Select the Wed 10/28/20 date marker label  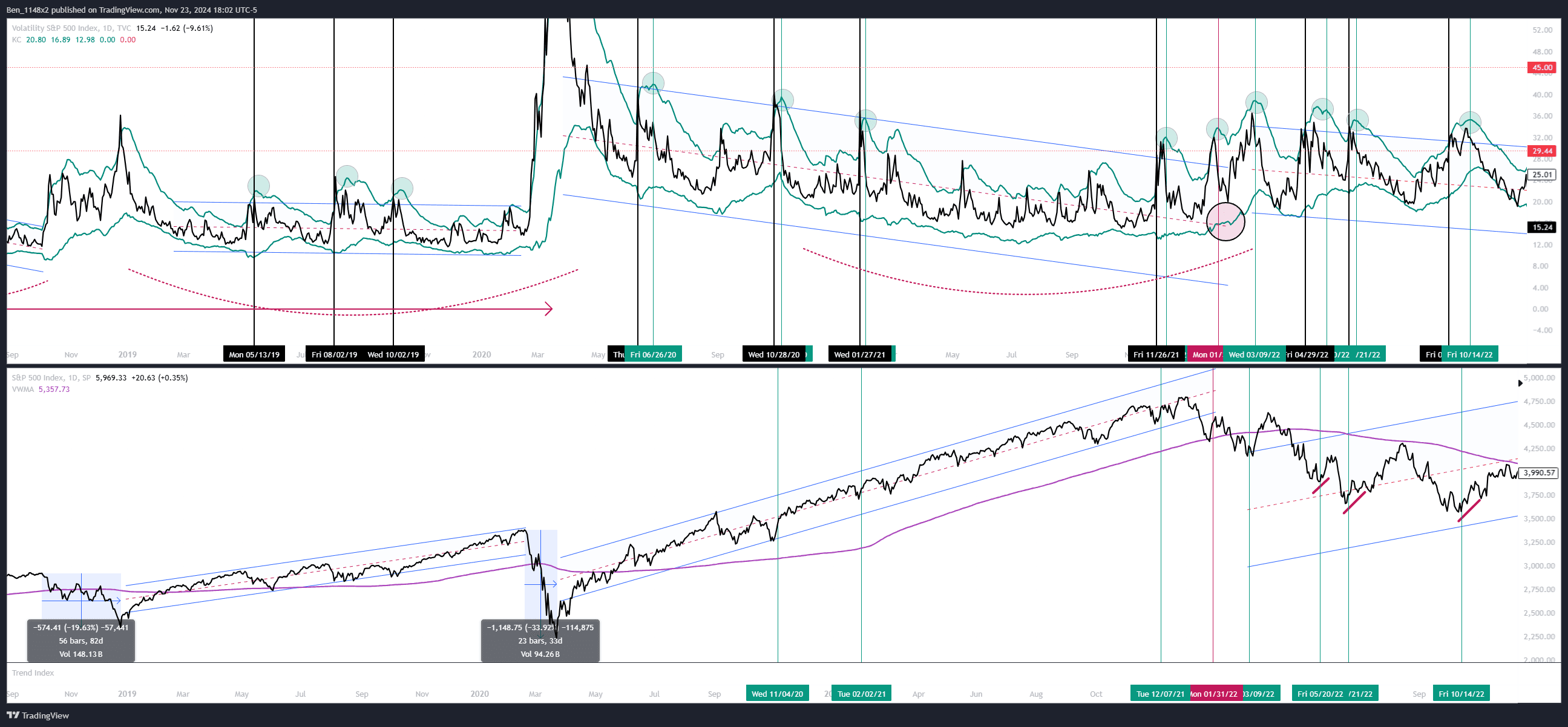tap(773, 354)
